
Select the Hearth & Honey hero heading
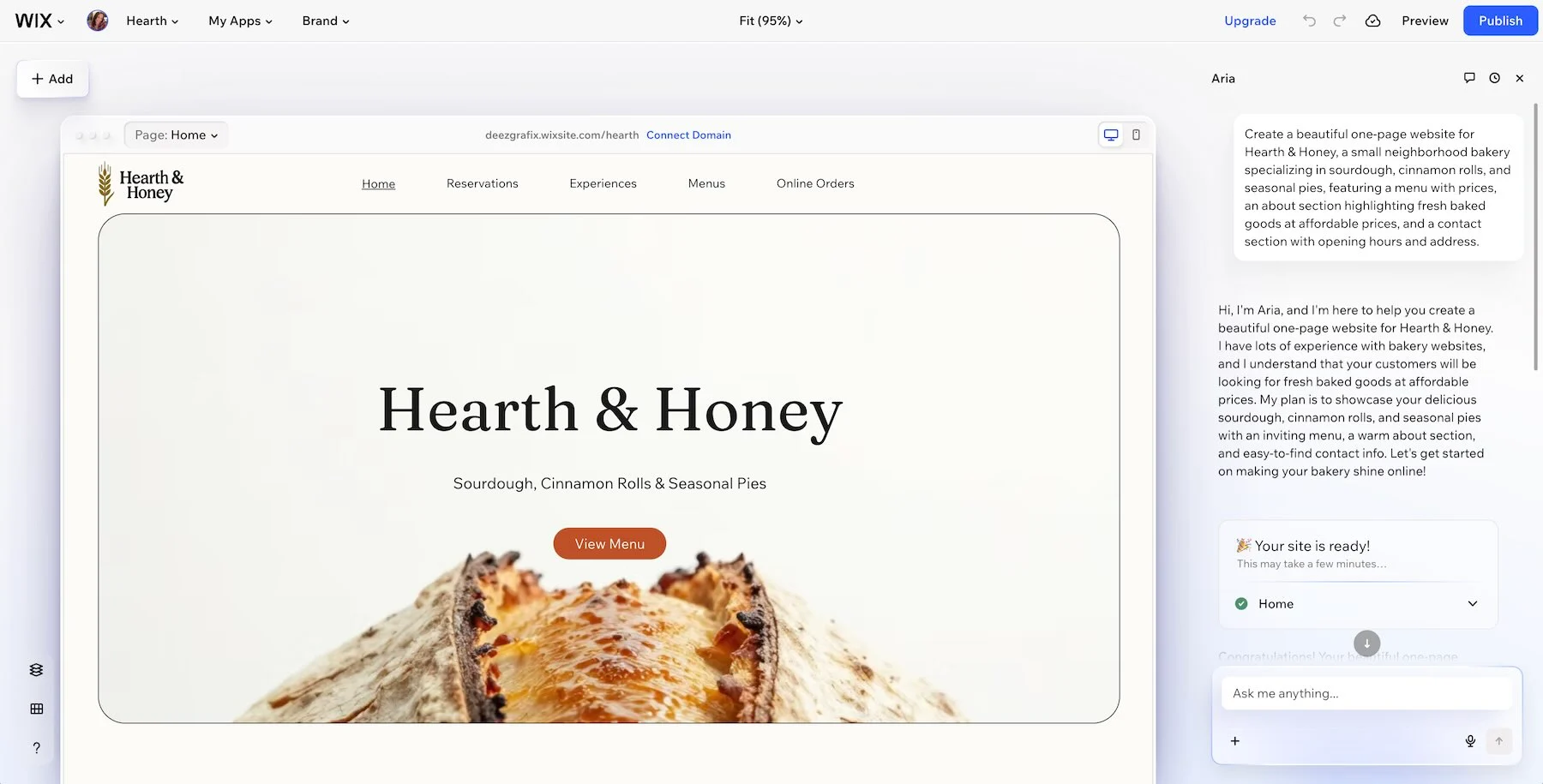[x=610, y=410]
